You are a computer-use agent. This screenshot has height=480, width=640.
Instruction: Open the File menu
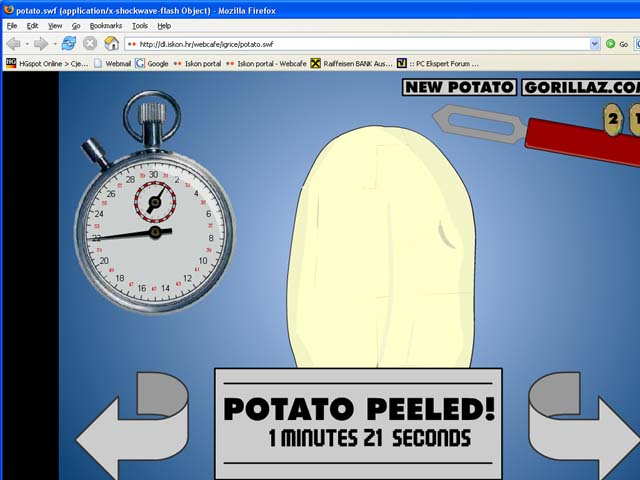(12, 25)
